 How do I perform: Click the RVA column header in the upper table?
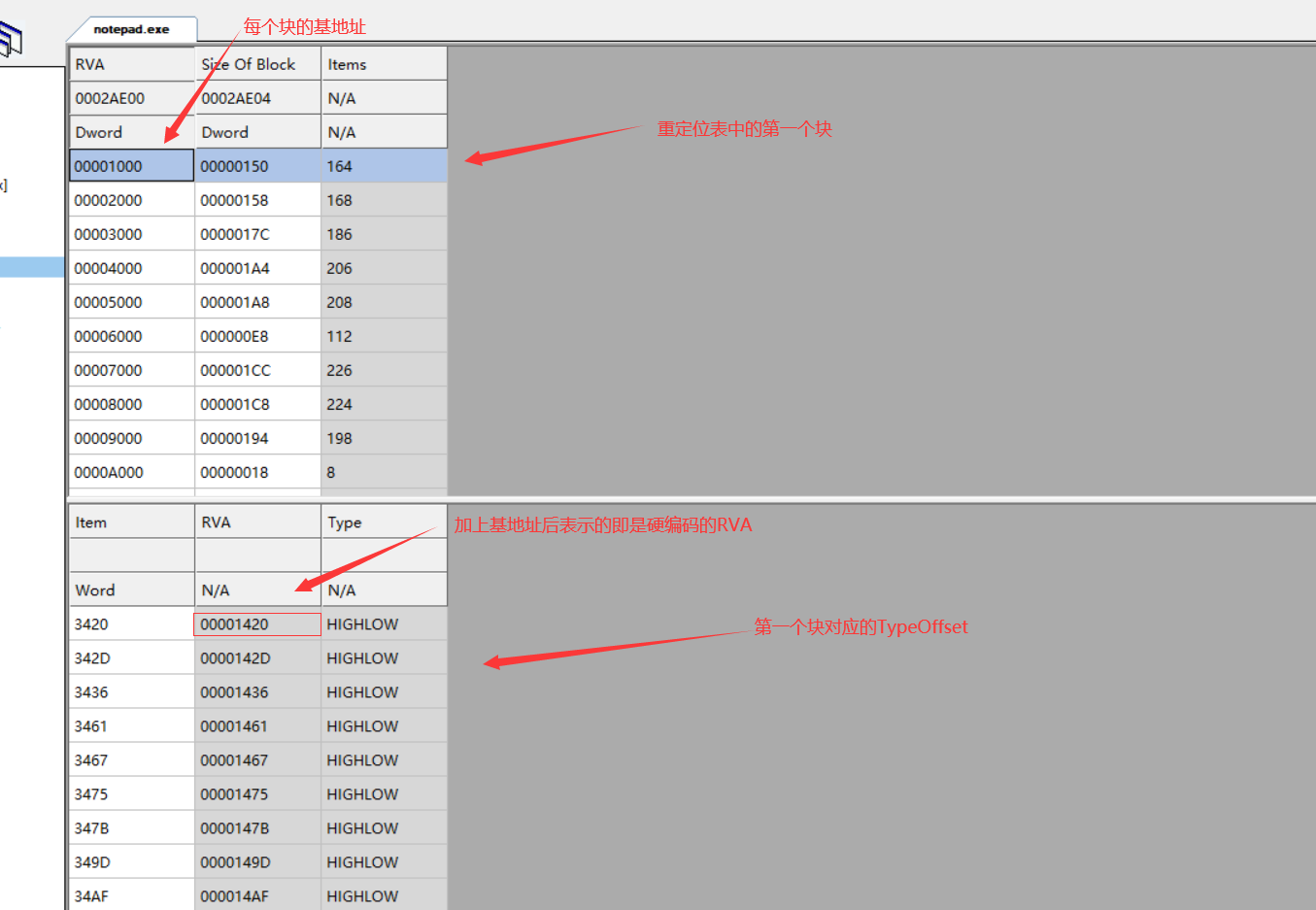(132, 64)
